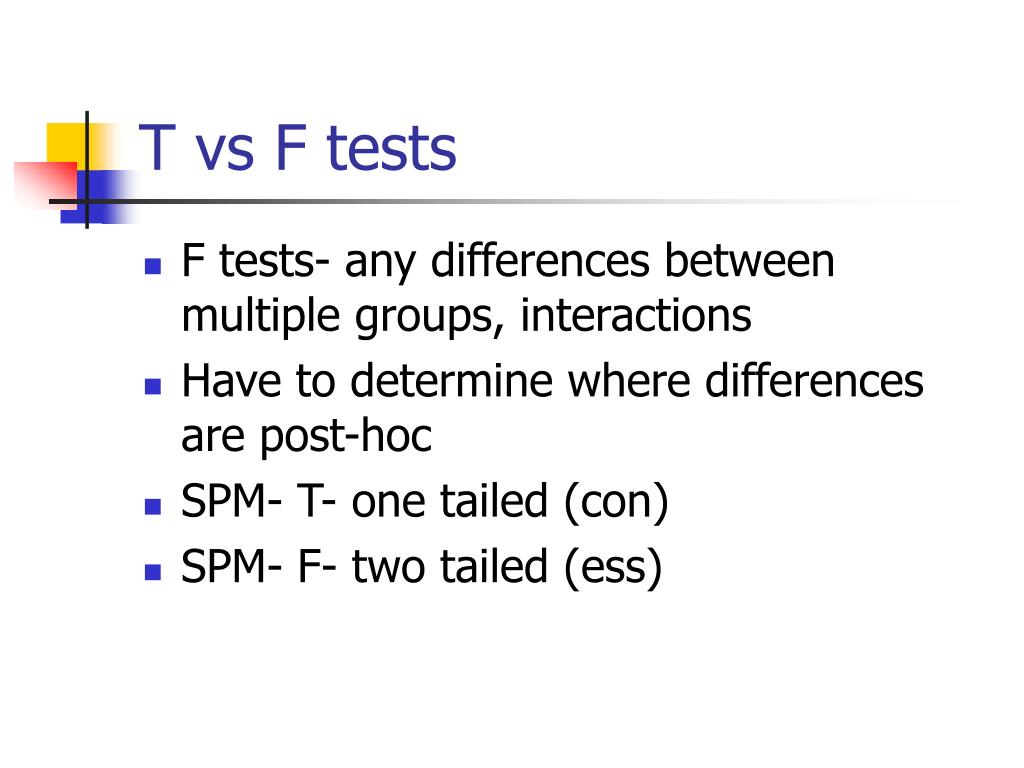Viewport: 1024px width, 768px height.
Task: Click the line 'SPM- F- two tailed (ess)'
Action: pyautogui.click(x=422, y=568)
